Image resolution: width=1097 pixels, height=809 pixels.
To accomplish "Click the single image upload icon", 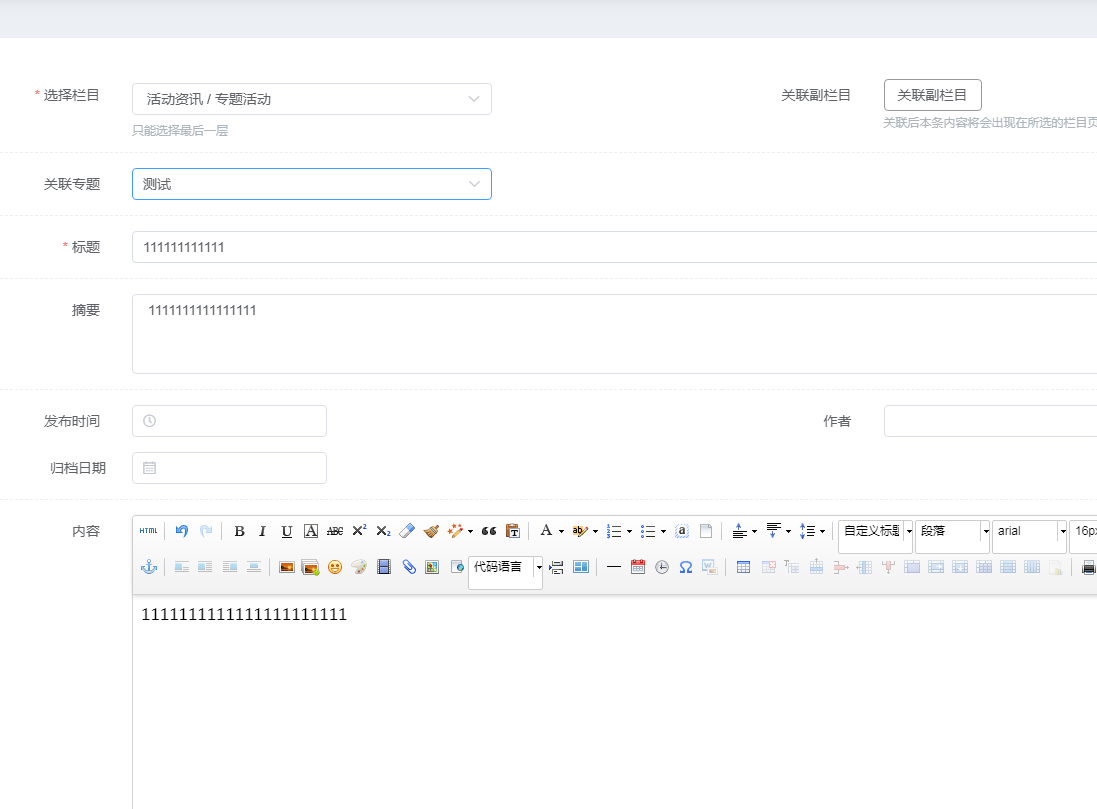I will 286,567.
